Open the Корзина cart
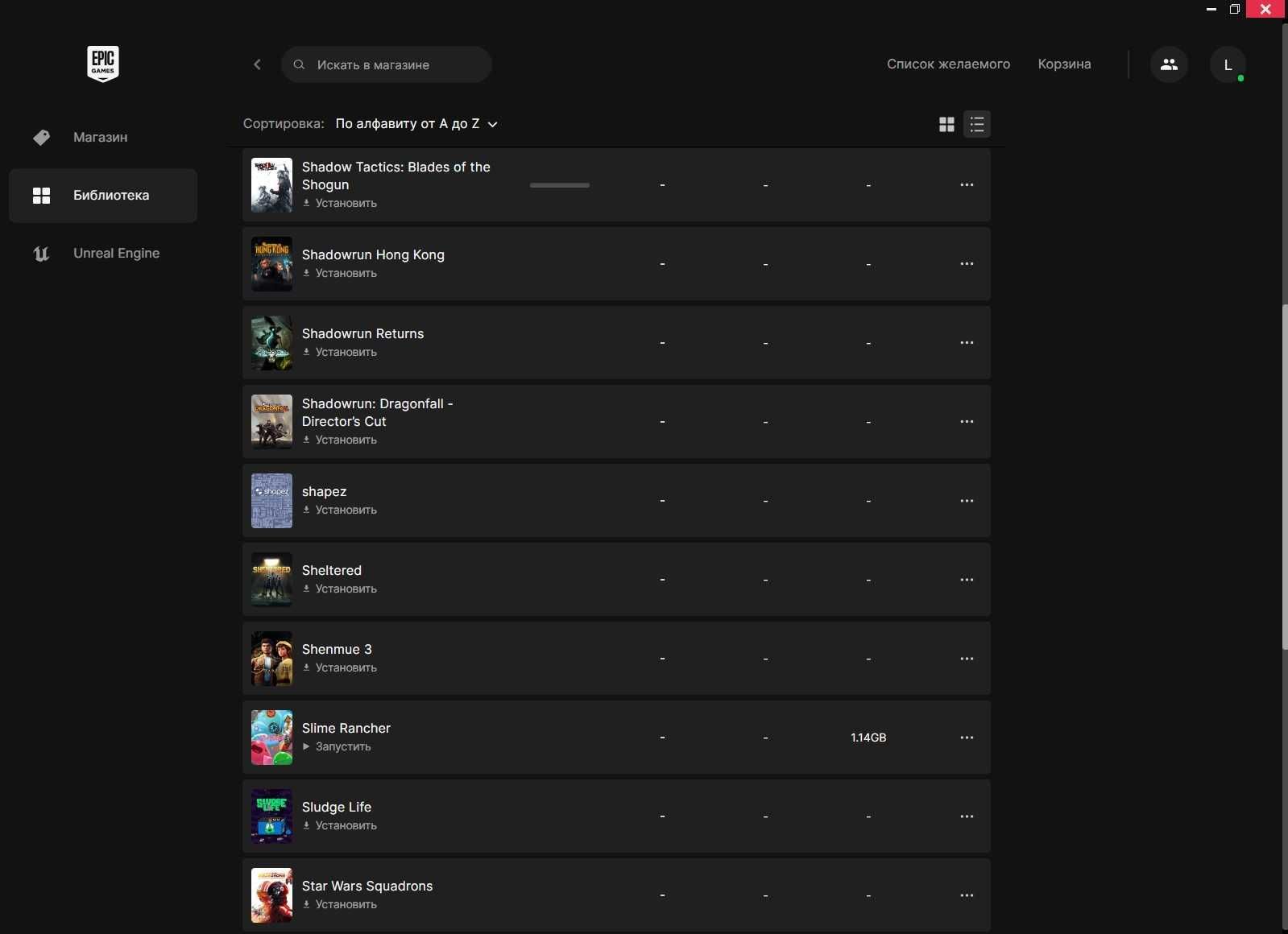The width and height of the screenshot is (1288, 934). 1064,64
